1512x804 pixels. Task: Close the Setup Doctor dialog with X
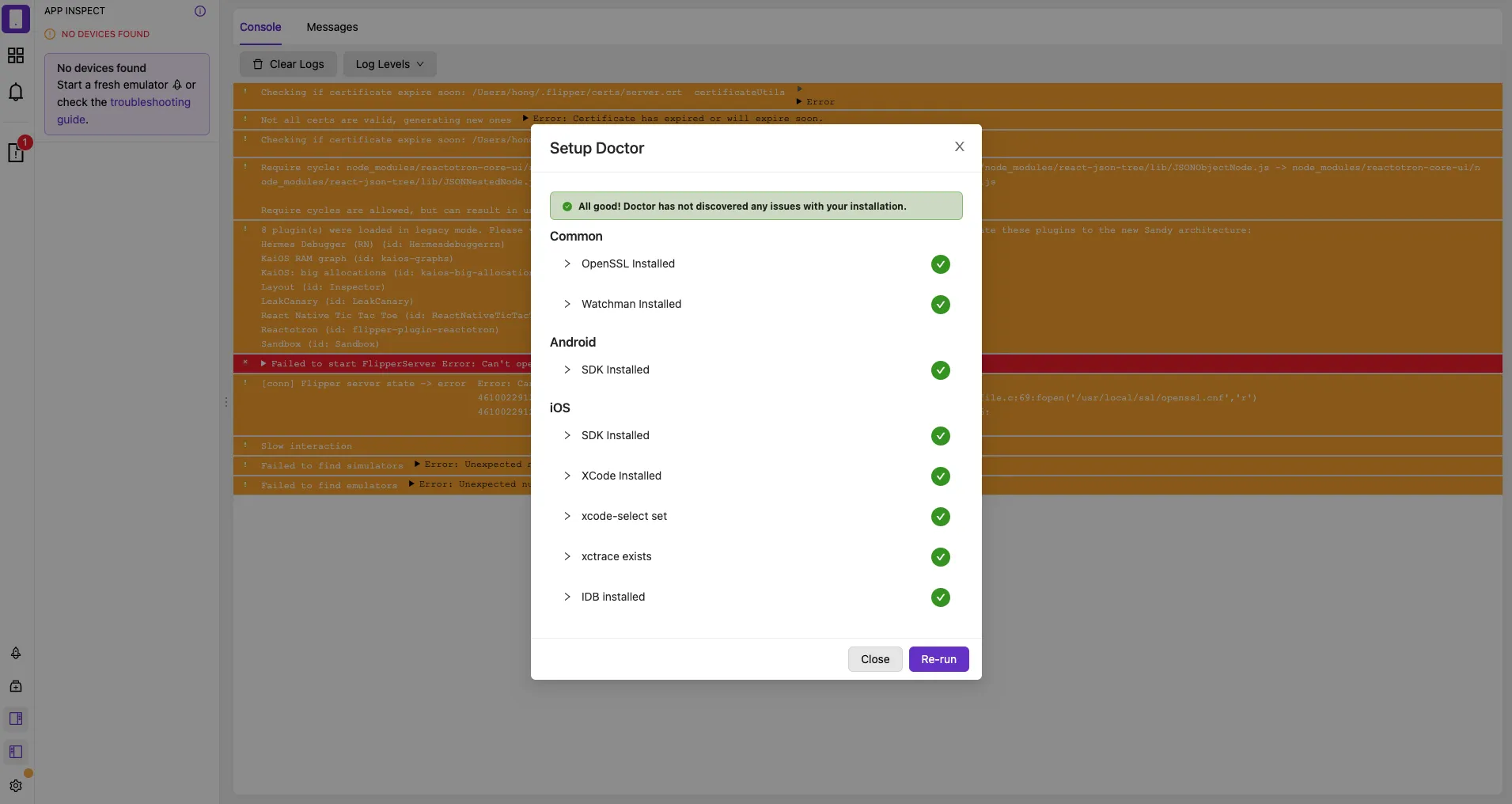[960, 146]
